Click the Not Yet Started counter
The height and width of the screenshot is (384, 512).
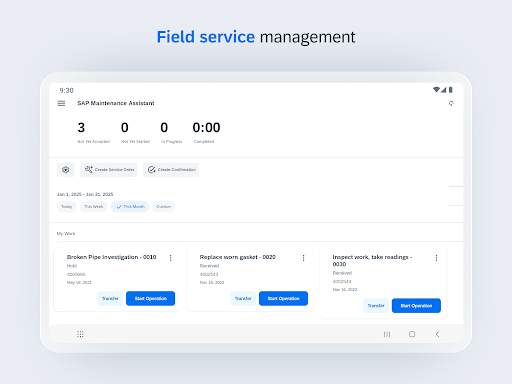click(x=135, y=132)
